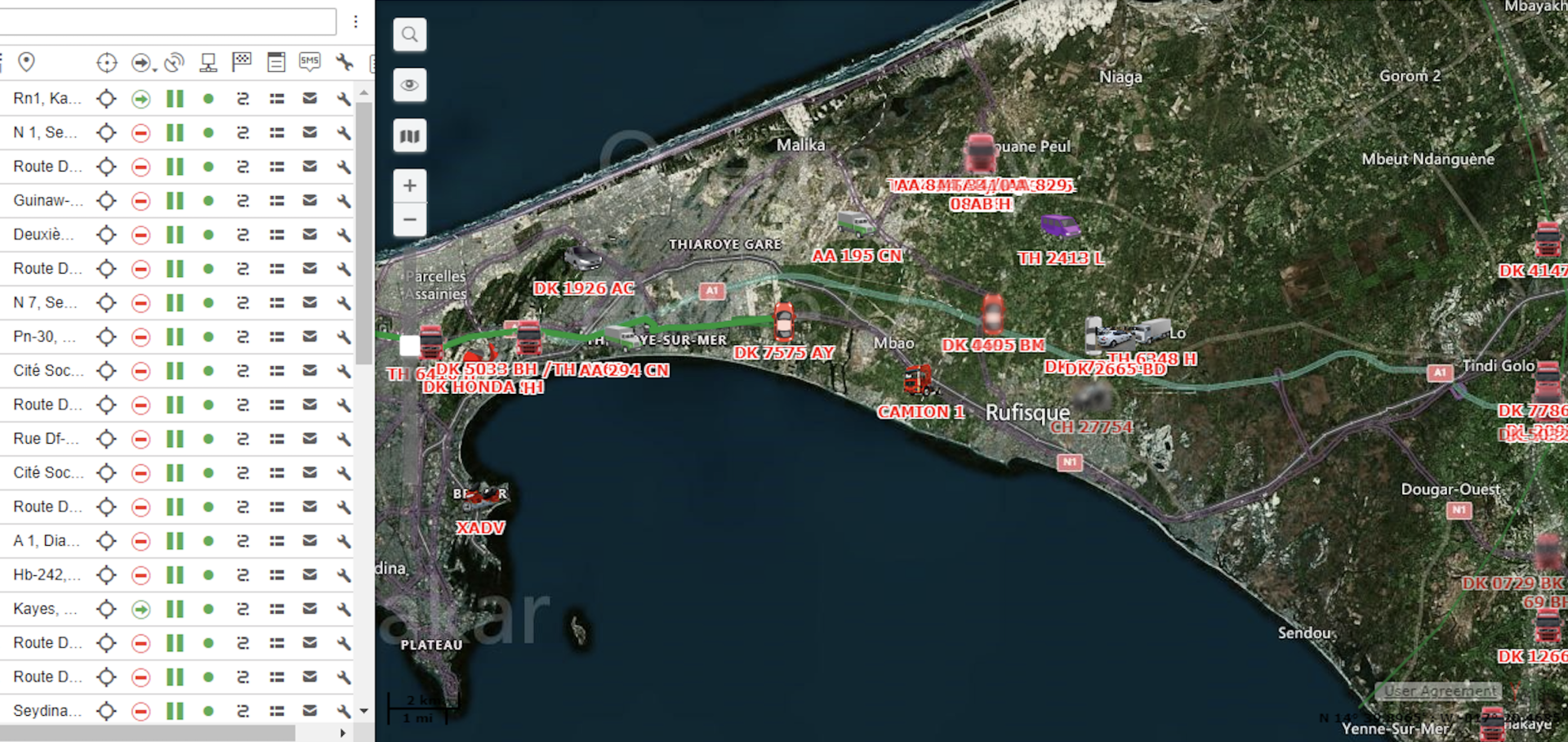Show track icon for N 7, Se...
This screenshot has height=742, width=1568.
coord(243,303)
